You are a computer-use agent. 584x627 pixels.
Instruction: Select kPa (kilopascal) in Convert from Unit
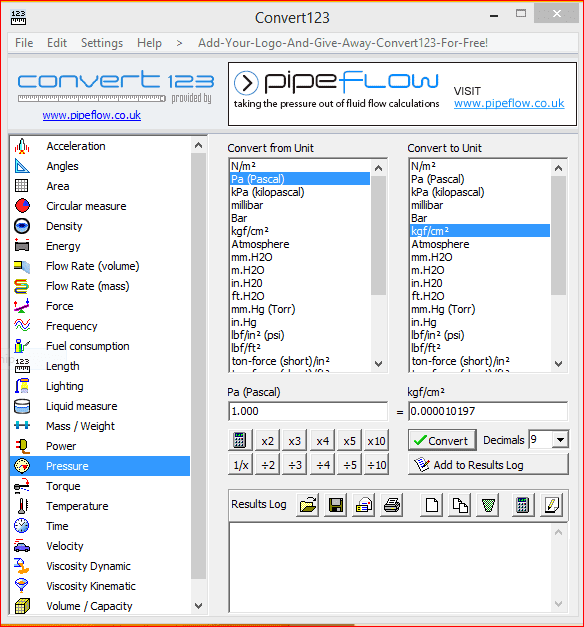click(300, 192)
